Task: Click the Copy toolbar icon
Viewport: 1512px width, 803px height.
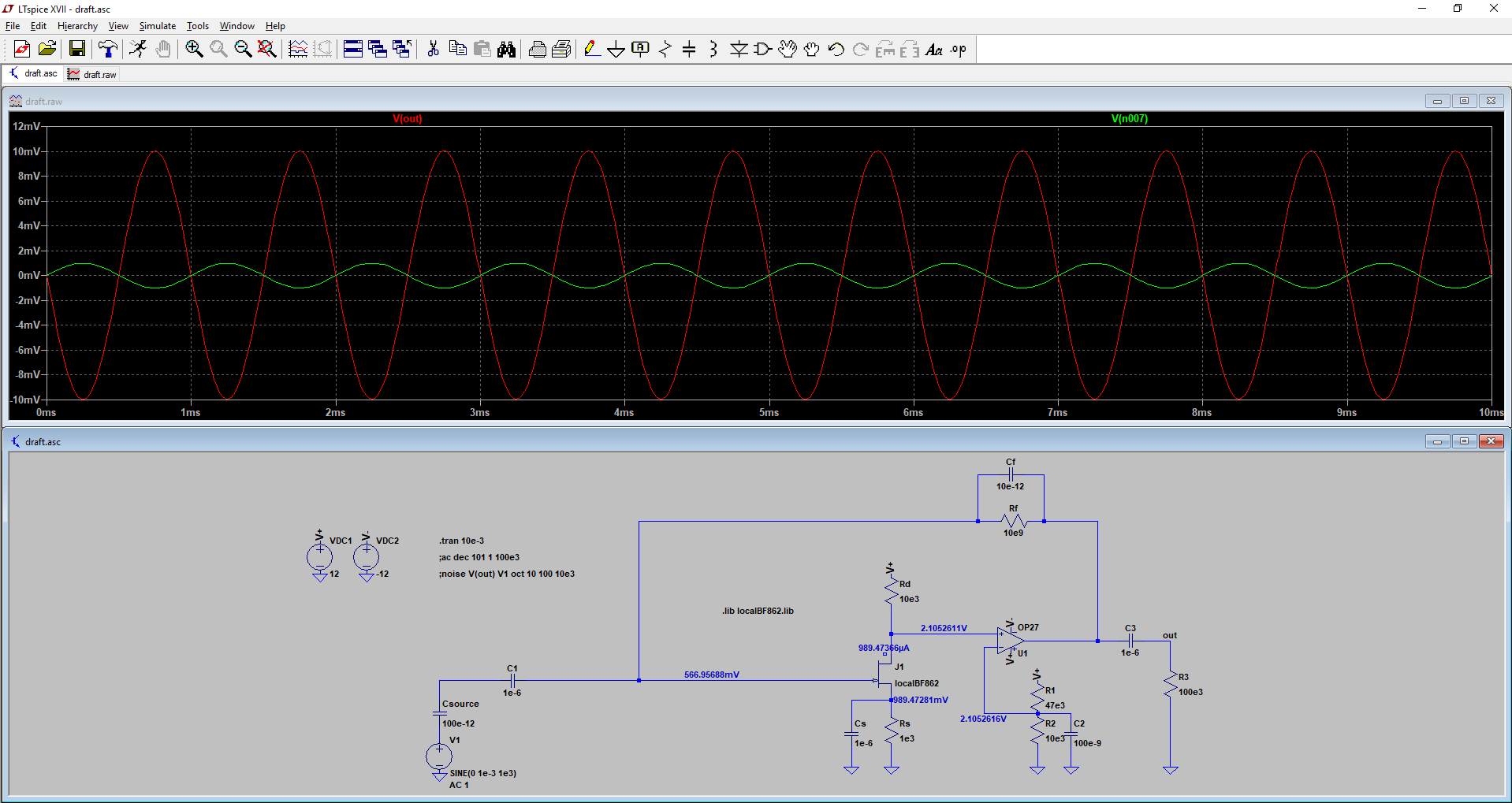Action: [x=457, y=49]
